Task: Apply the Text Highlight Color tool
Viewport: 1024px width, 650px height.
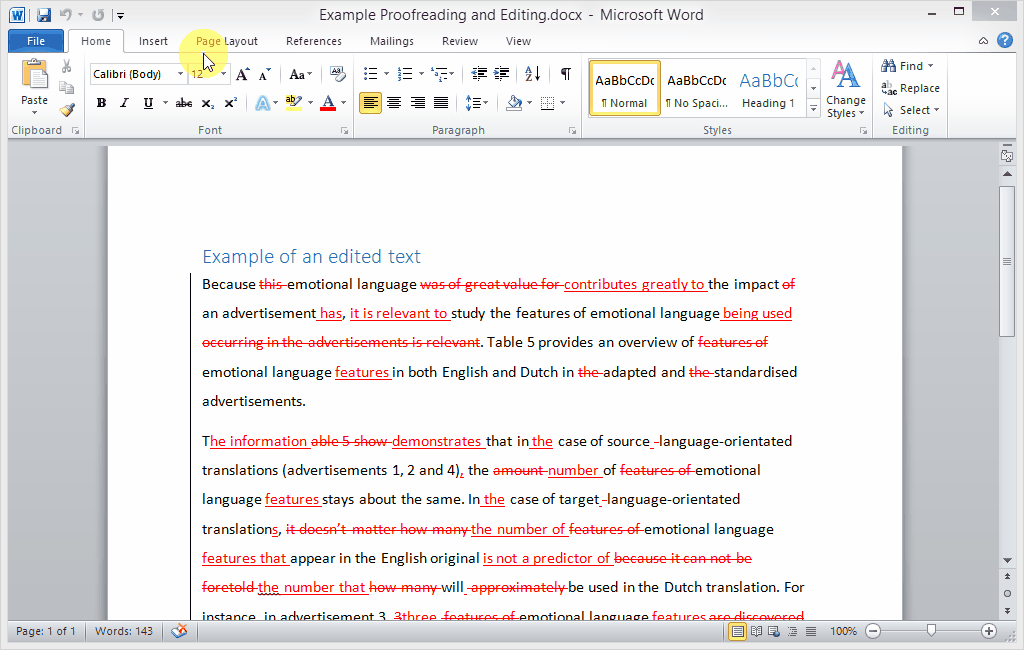Action: [x=296, y=102]
